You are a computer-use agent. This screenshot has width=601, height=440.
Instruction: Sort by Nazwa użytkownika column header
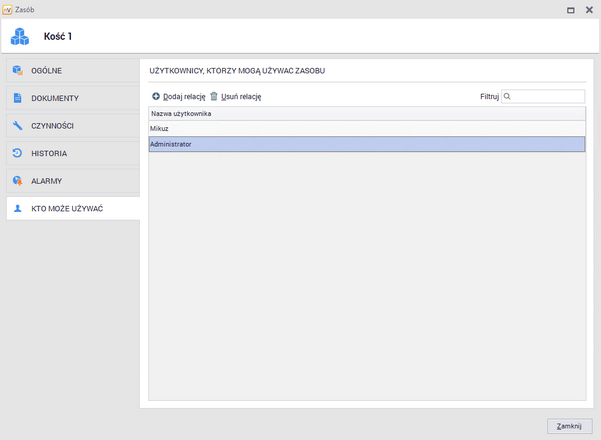[x=366, y=114]
